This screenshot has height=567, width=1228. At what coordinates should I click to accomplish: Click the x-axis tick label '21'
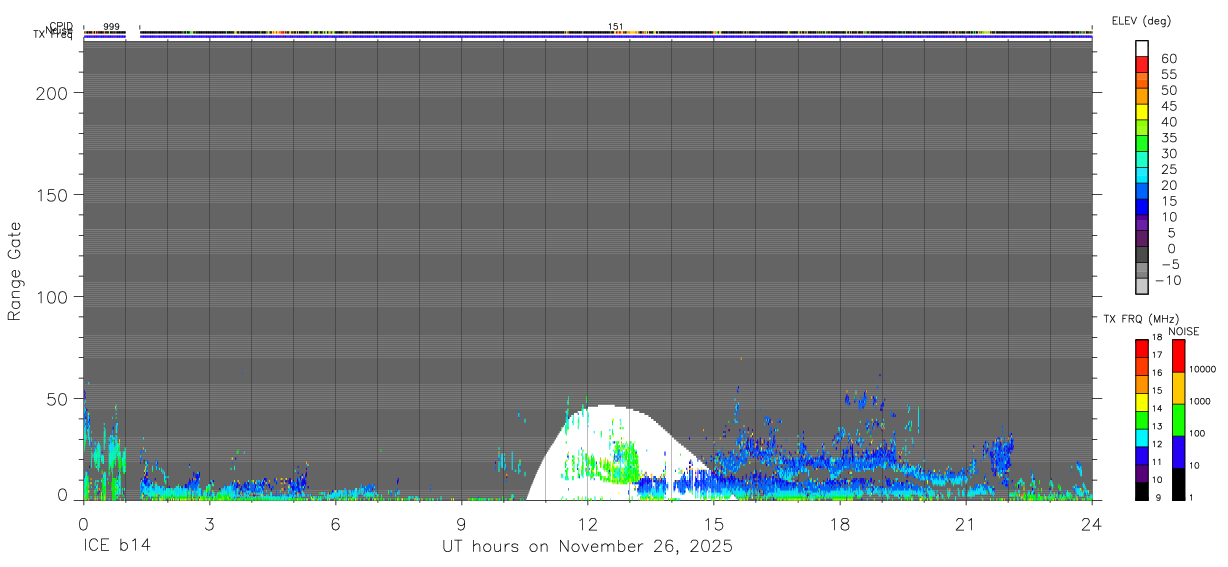[966, 524]
